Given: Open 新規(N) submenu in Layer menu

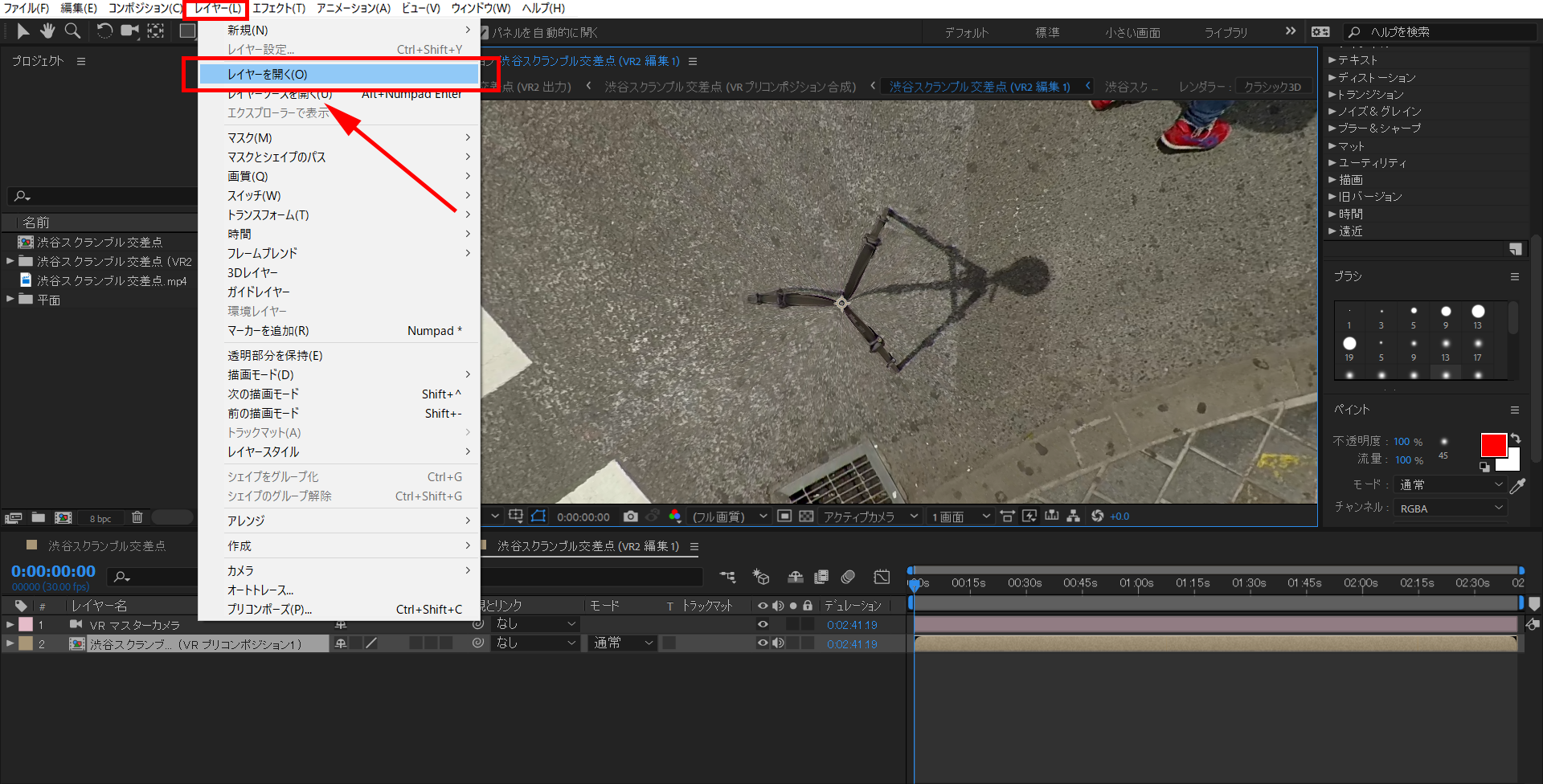Looking at the screenshot, I should click(x=338, y=30).
